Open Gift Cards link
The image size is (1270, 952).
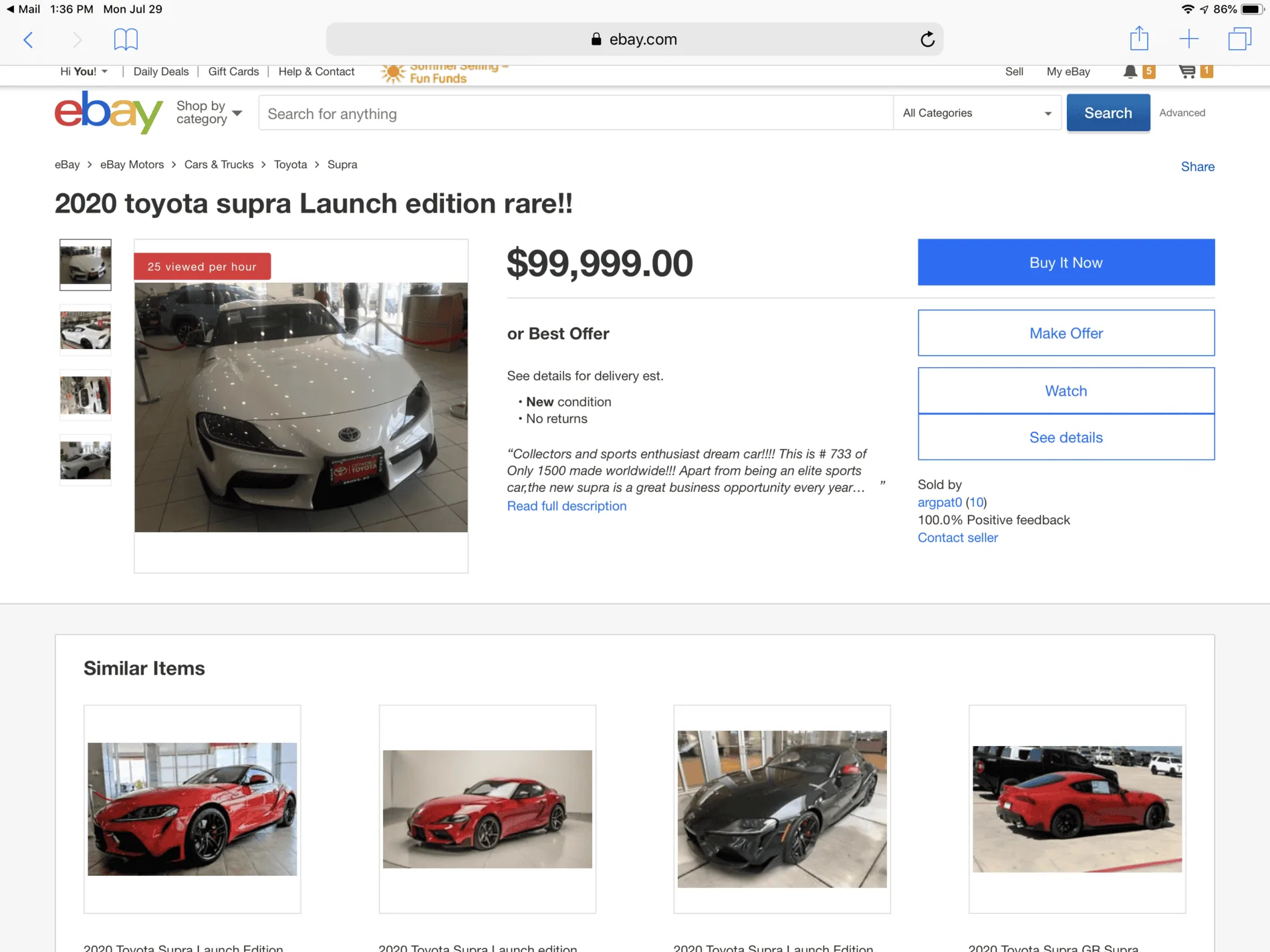233,72
